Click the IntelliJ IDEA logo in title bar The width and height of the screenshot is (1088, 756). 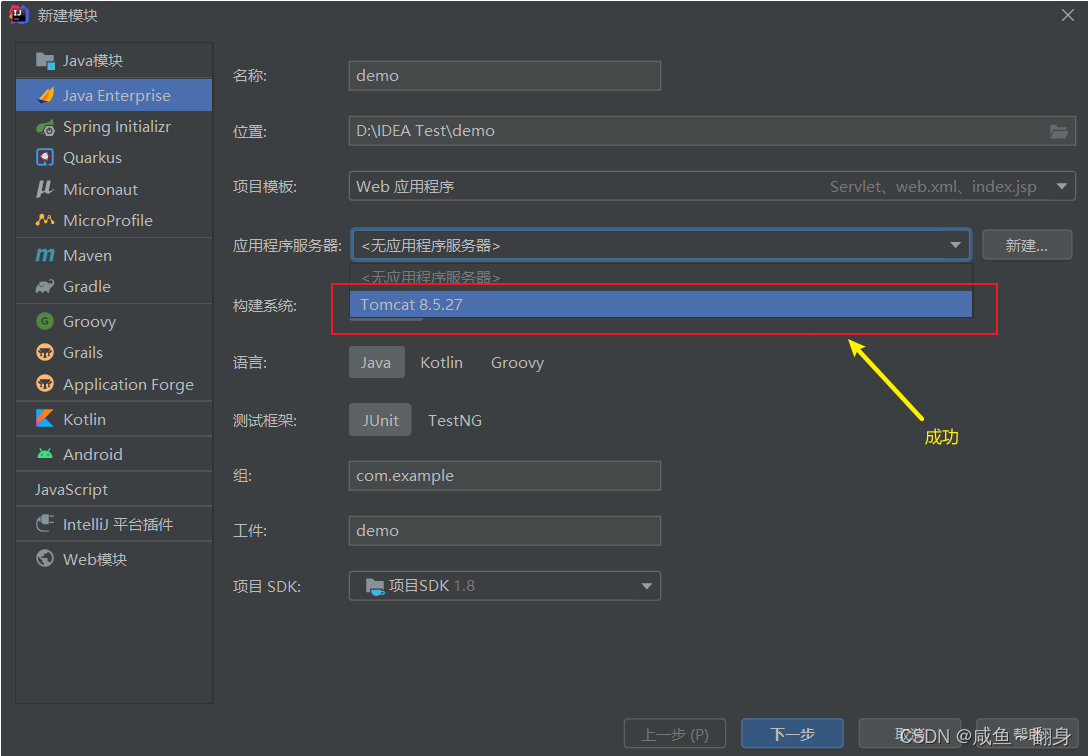pos(18,15)
